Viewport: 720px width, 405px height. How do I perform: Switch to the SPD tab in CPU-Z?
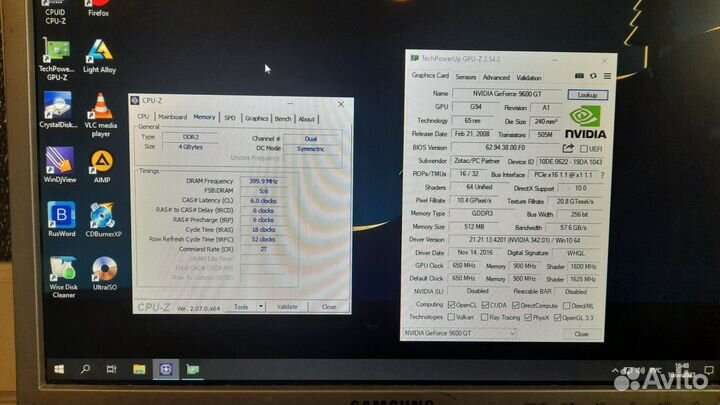(x=230, y=118)
